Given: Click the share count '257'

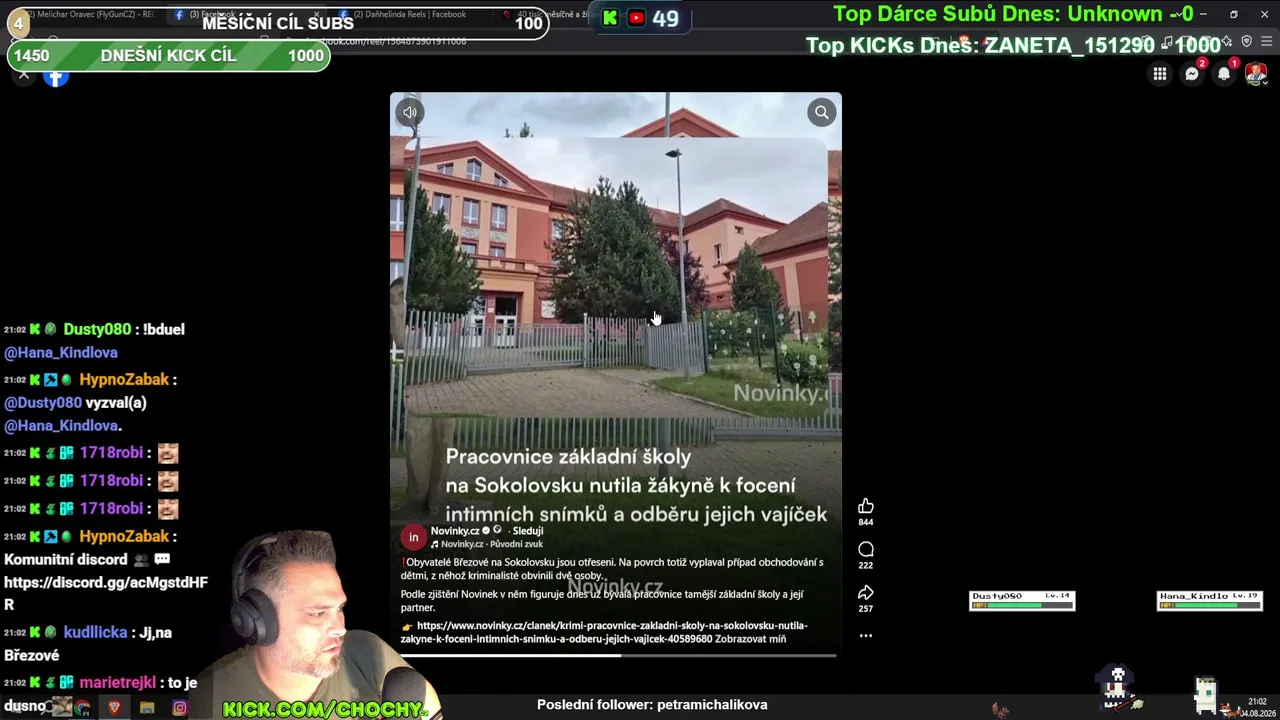Looking at the screenshot, I should [866, 608].
